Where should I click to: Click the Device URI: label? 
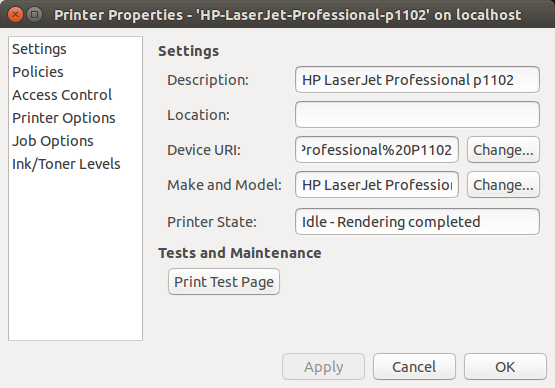(204, 150)
